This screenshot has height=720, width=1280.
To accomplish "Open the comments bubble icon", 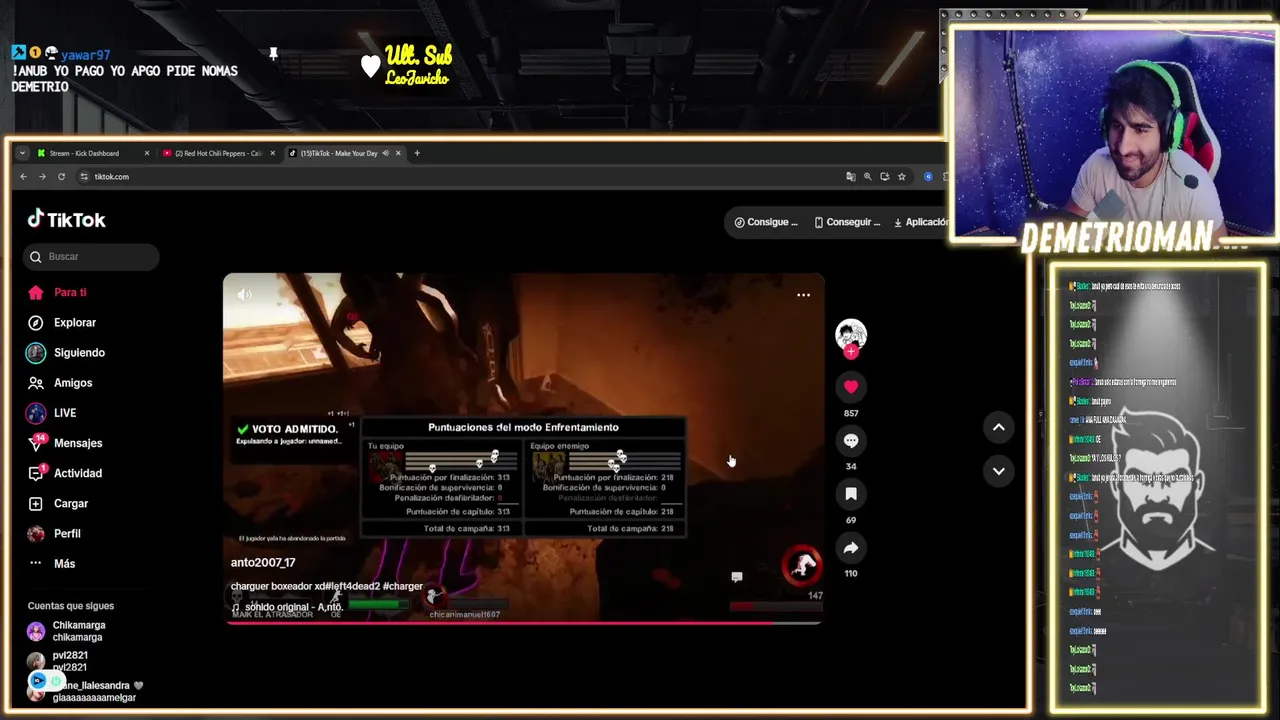I will click(851, 440).
